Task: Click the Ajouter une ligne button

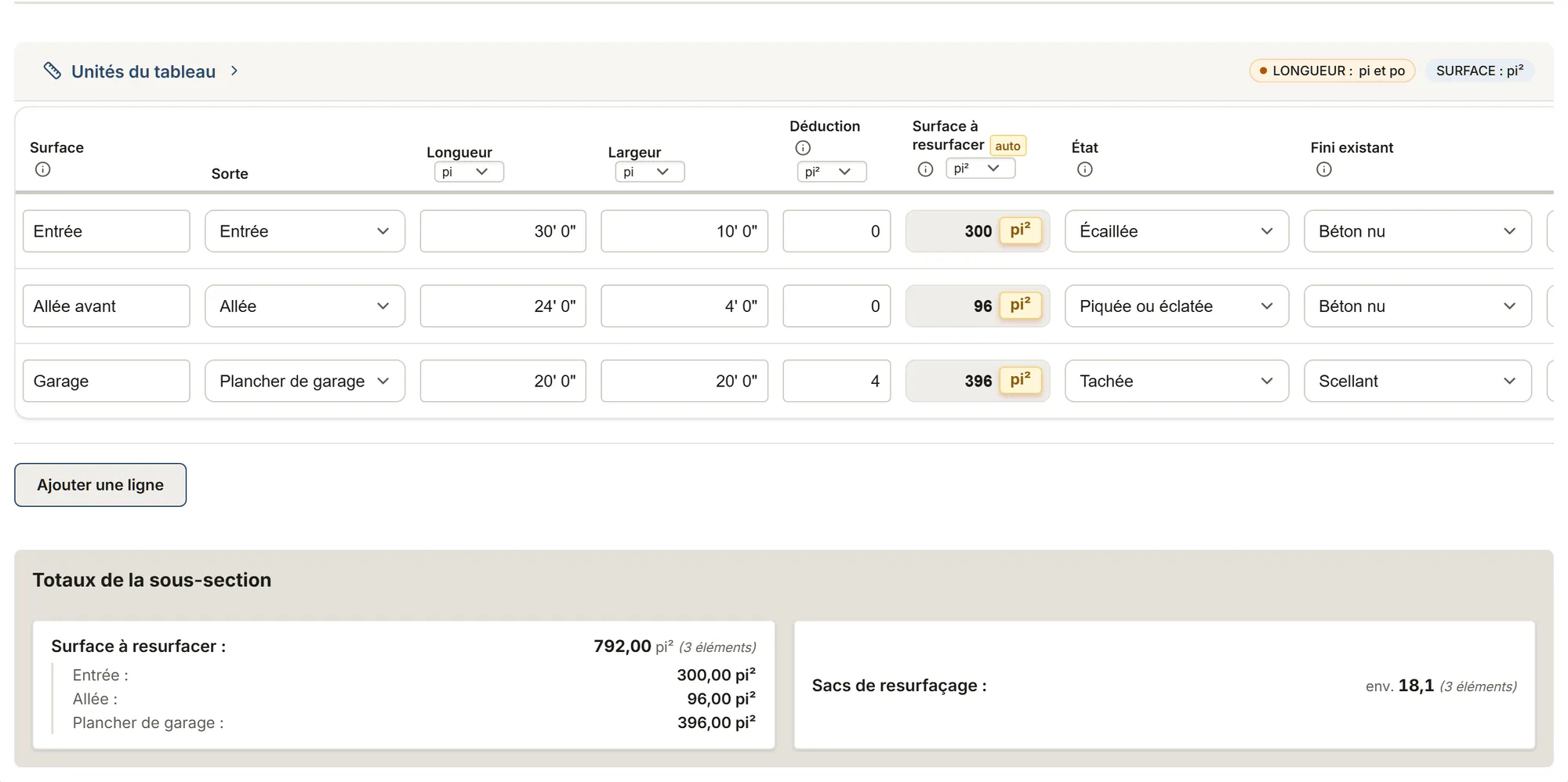Action: click(100, 485)
